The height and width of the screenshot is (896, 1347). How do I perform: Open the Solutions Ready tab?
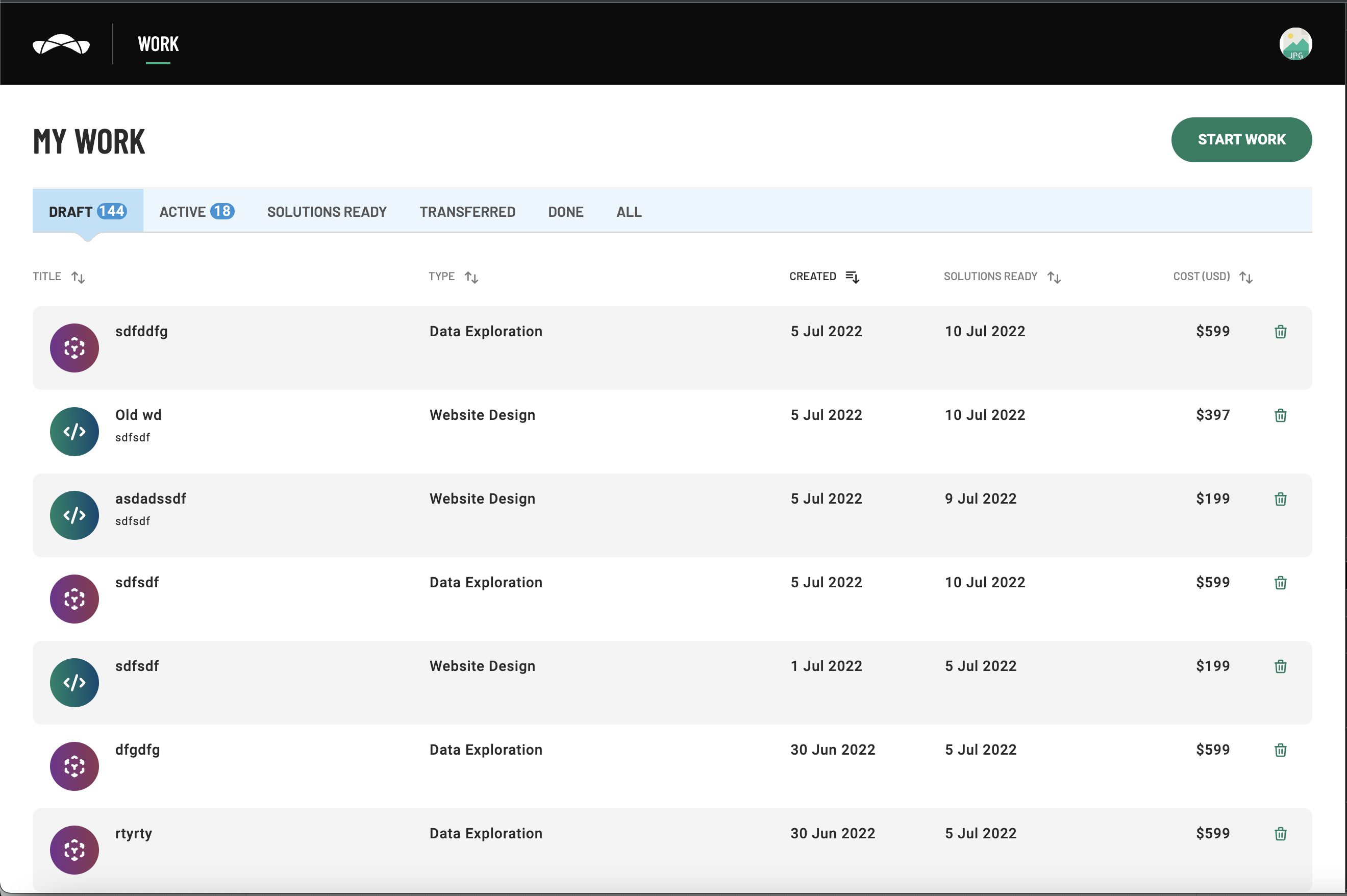[327, 212]
